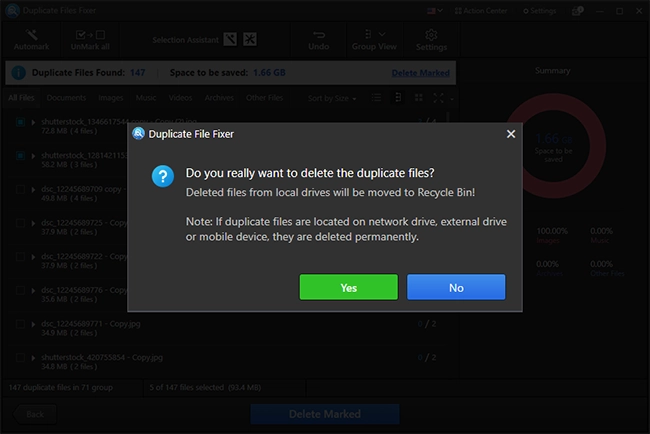Image resolution: width=650 pixels, height=434 pixels.
Task: Expand the dsc_12245689725 group arrow
Action: [x=33, y=223]
